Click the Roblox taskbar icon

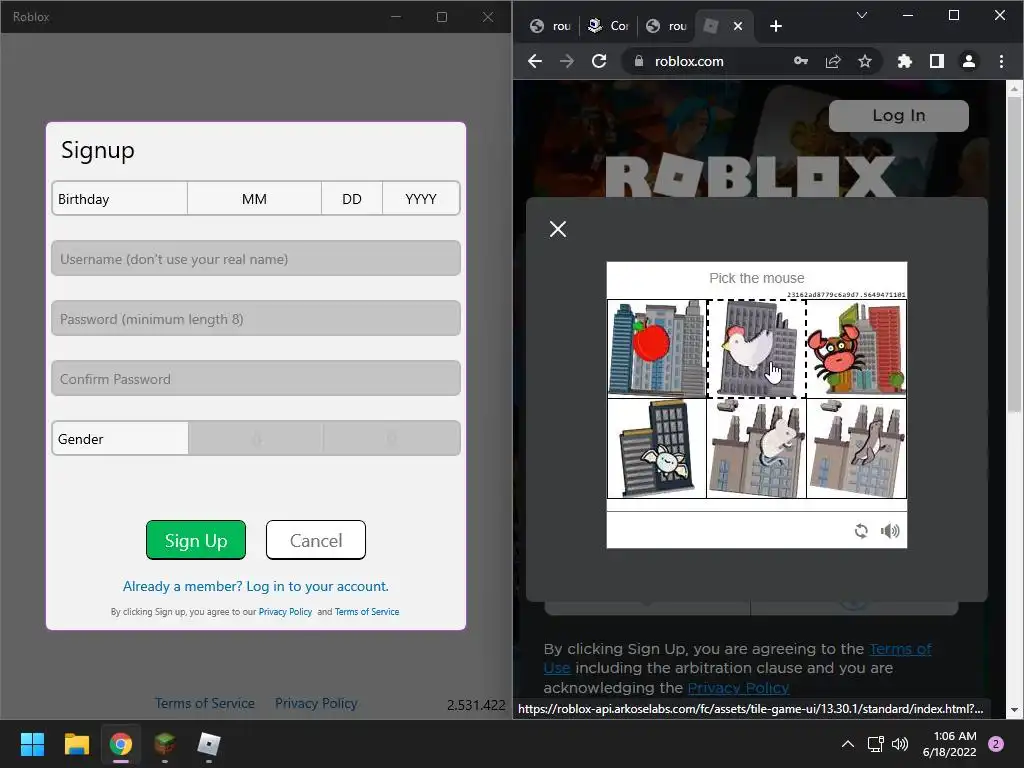[209, 744]
